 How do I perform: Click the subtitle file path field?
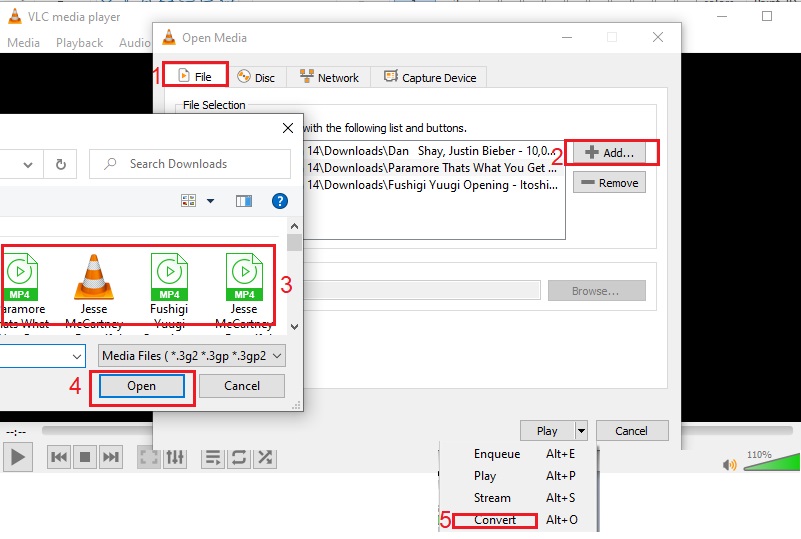pos(421,290)
